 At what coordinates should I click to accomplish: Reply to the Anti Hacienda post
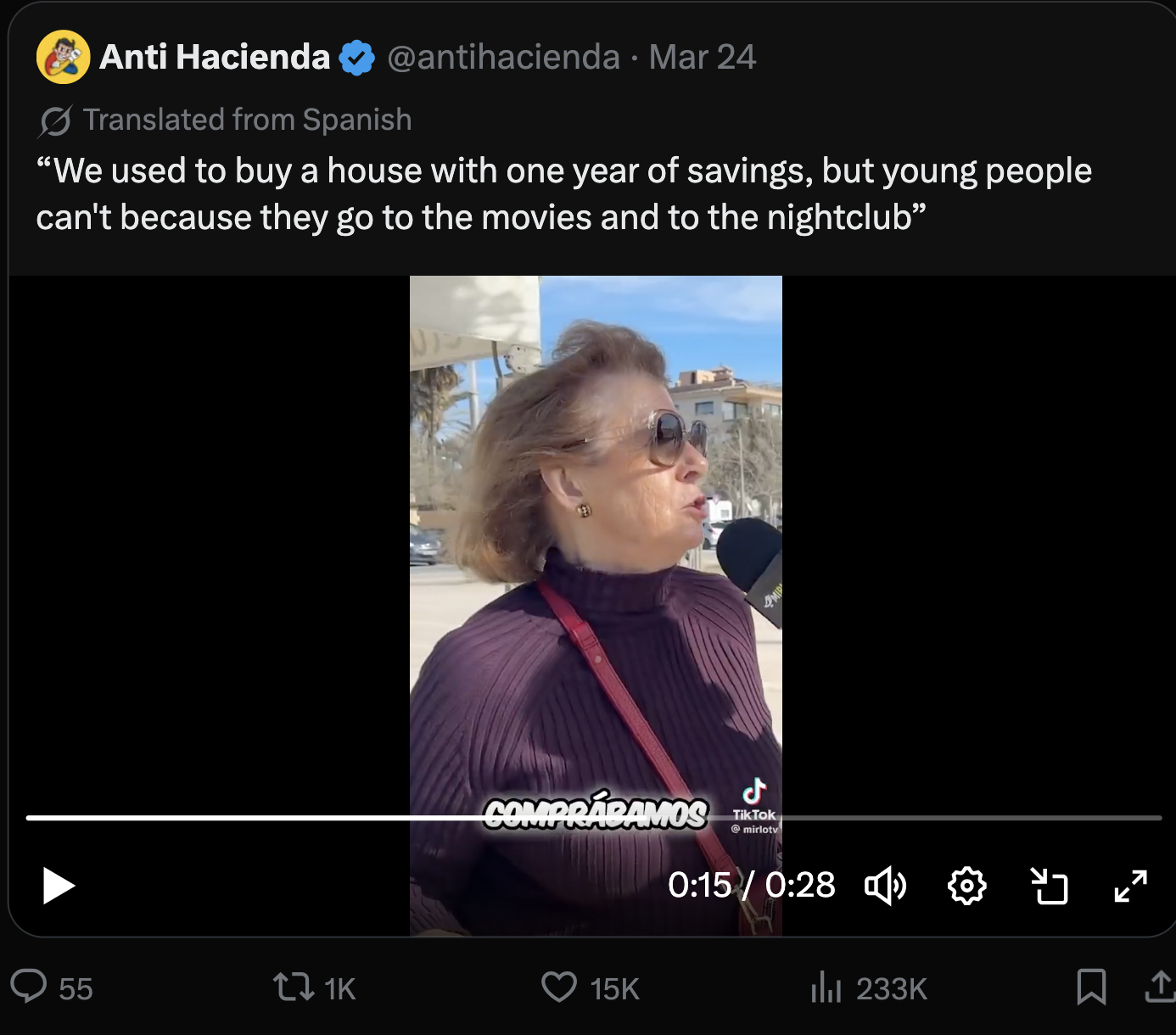[x=29, y=987]
